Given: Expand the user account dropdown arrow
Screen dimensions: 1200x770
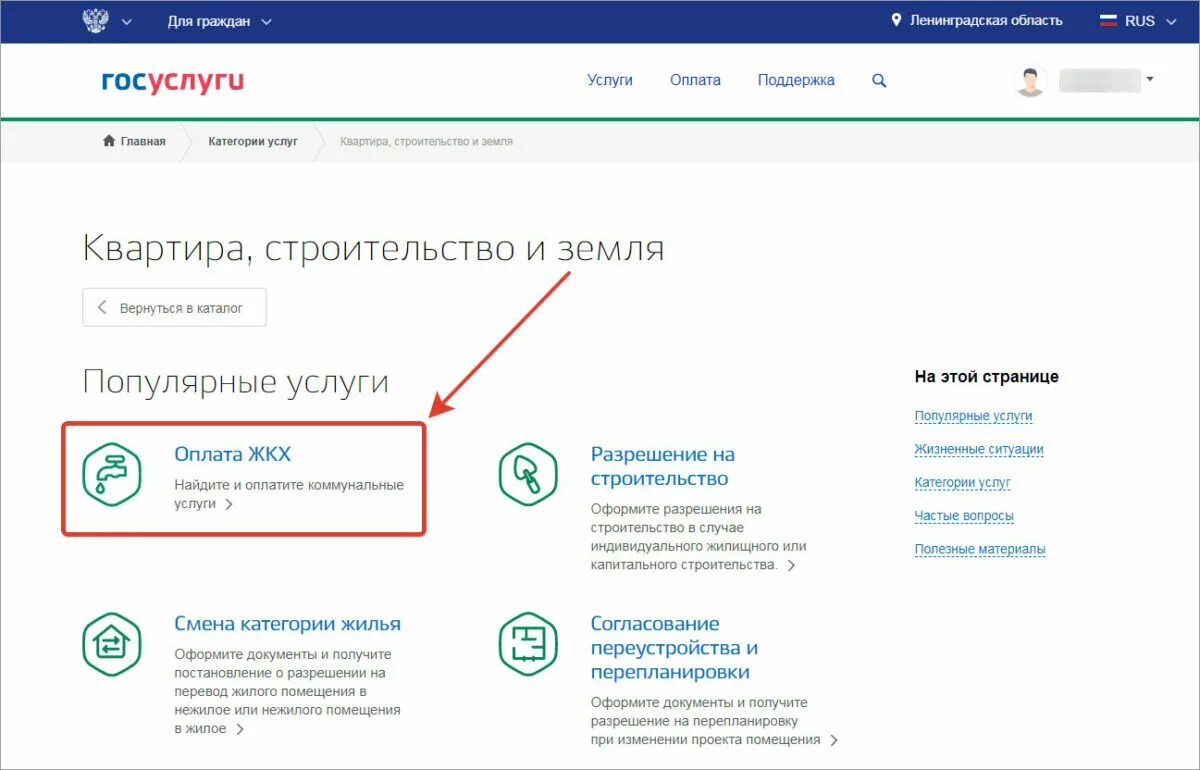Looking at the screenshot, I should click(1150, 78).
